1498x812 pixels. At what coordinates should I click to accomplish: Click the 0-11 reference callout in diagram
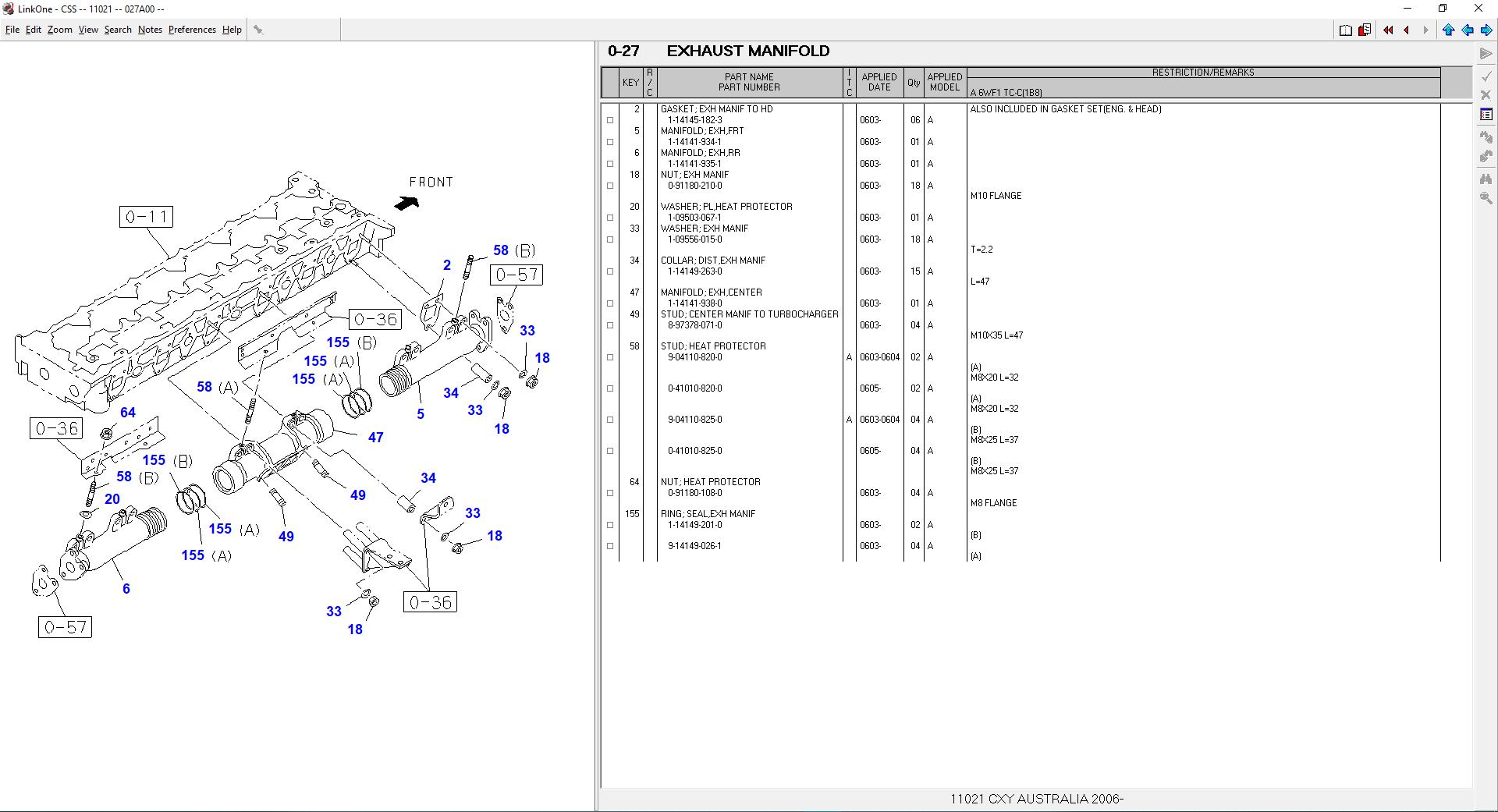click(x=144, y=216)
